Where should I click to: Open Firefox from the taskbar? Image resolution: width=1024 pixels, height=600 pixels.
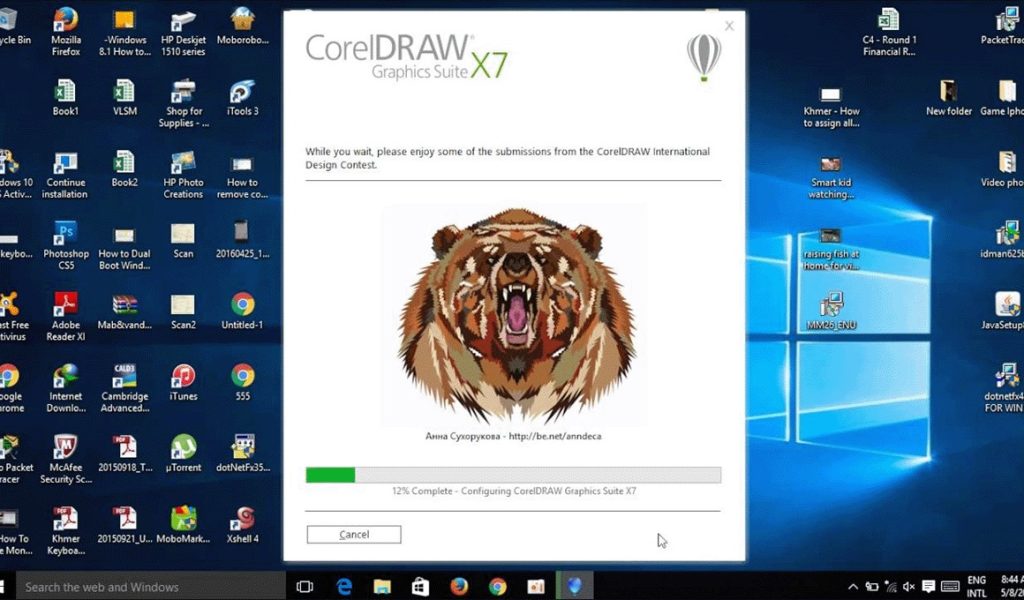[458, 586]
